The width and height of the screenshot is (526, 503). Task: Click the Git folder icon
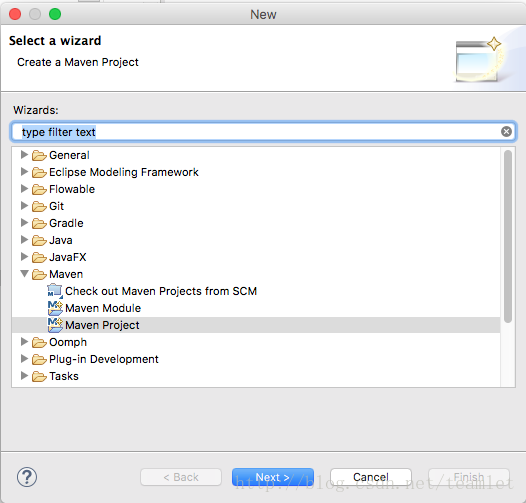click(39, 206)
